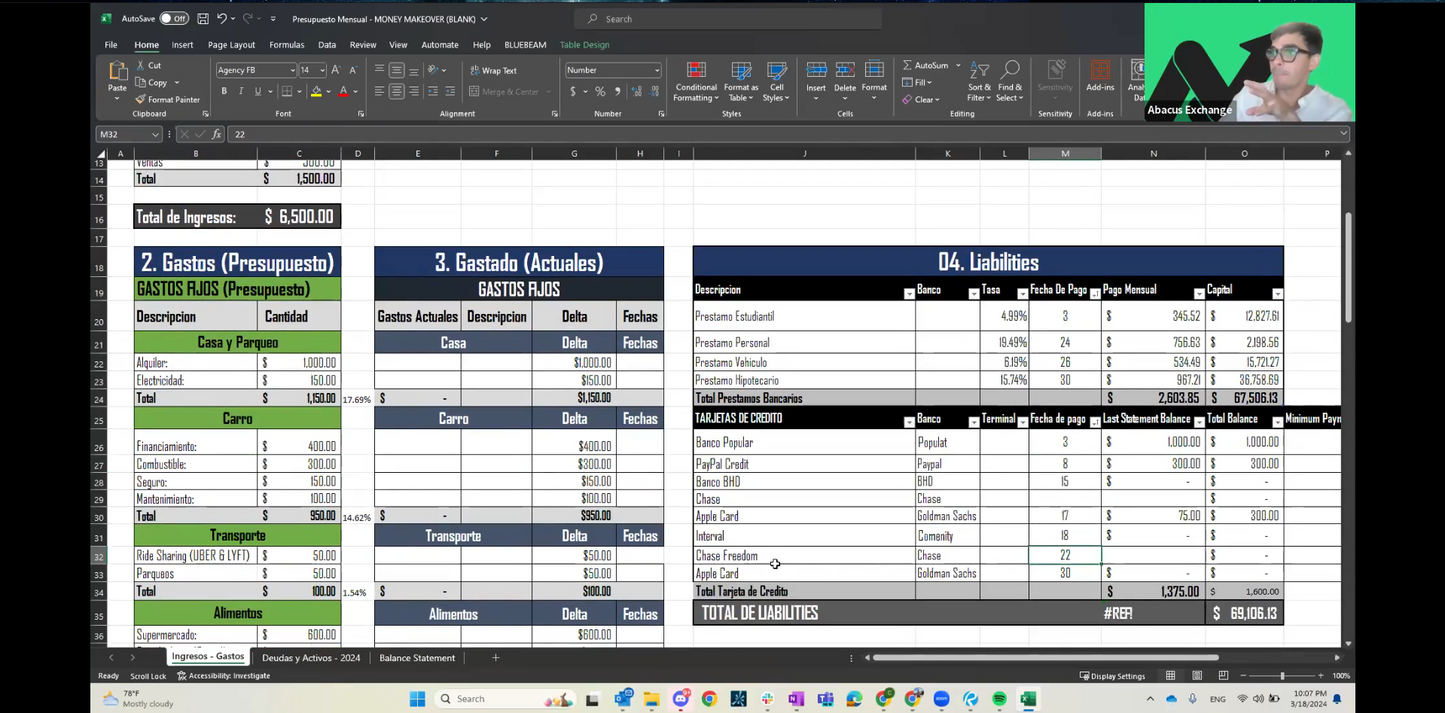This screenshot has width=1445, height=713.
Task: Click the Wrap Text button
Action: click(493, 71)
